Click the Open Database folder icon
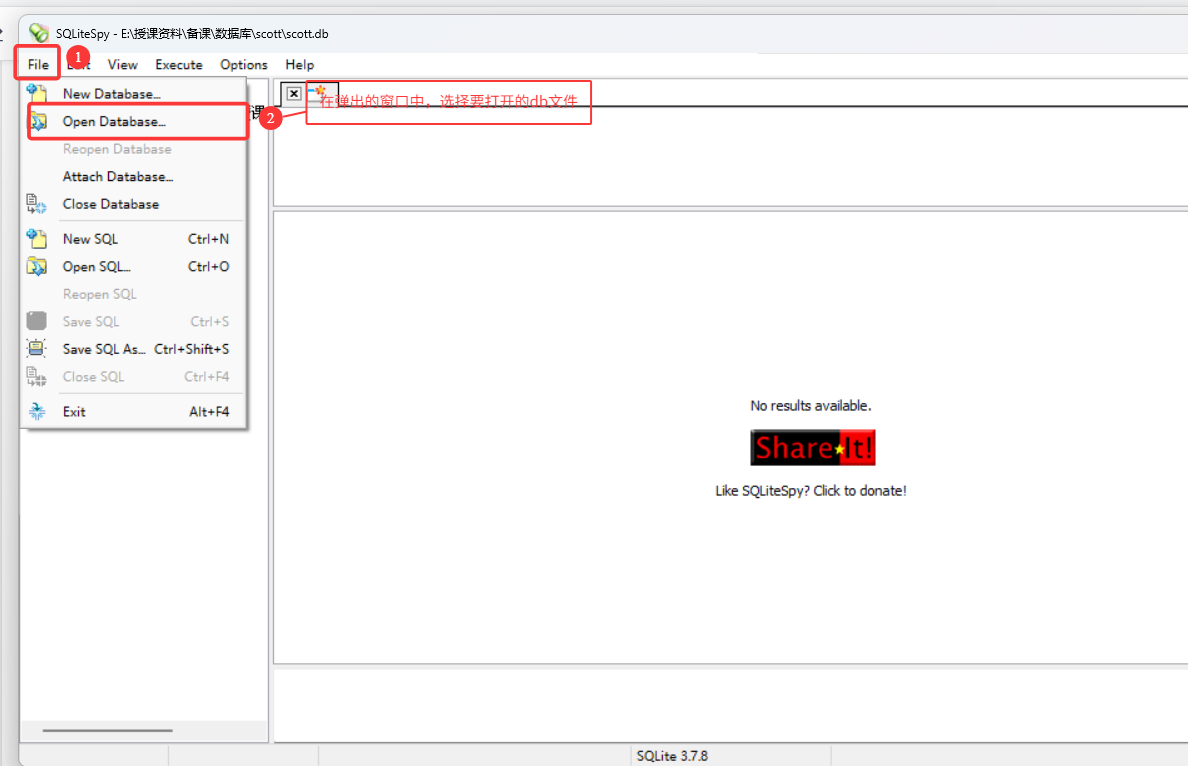1188x766 pixels. click(37, 121)
